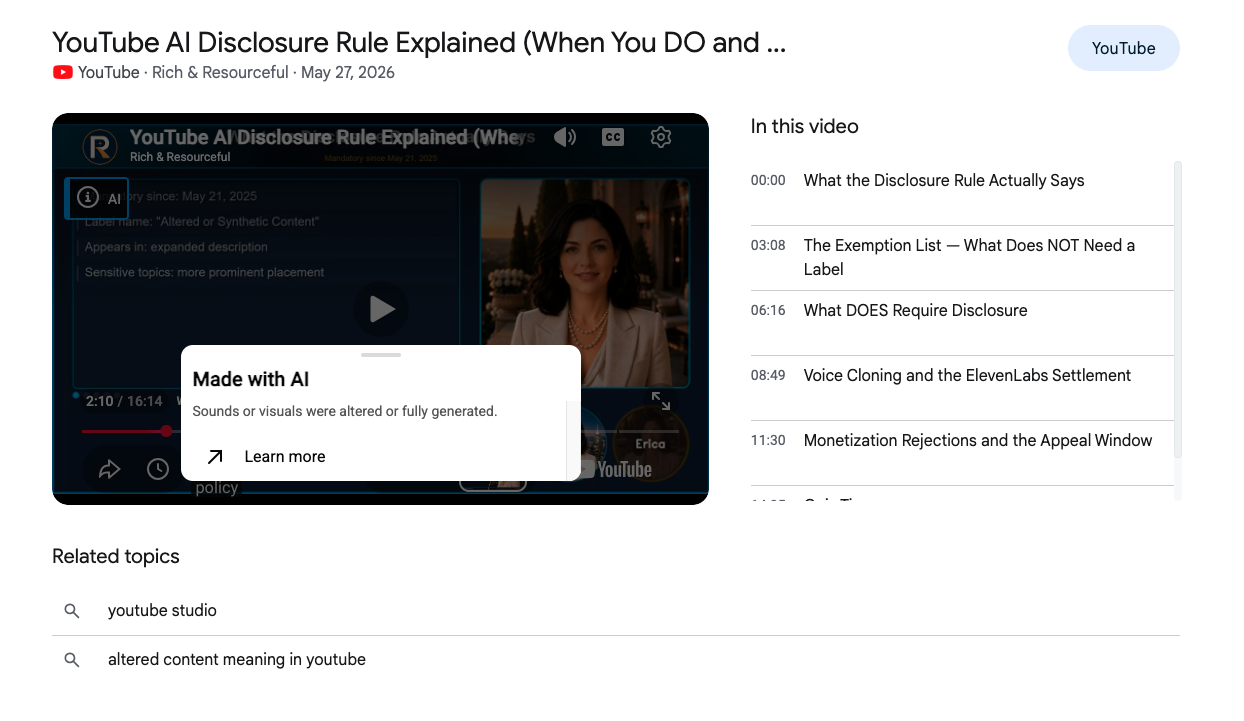
Task: Toggle closed captions with the CC icon
Action: [613, 137]
